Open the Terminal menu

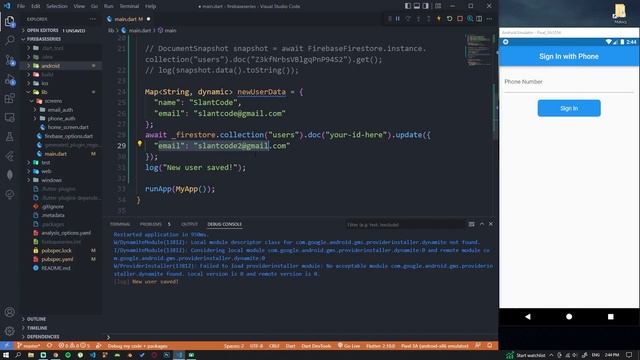click(129, 6)
